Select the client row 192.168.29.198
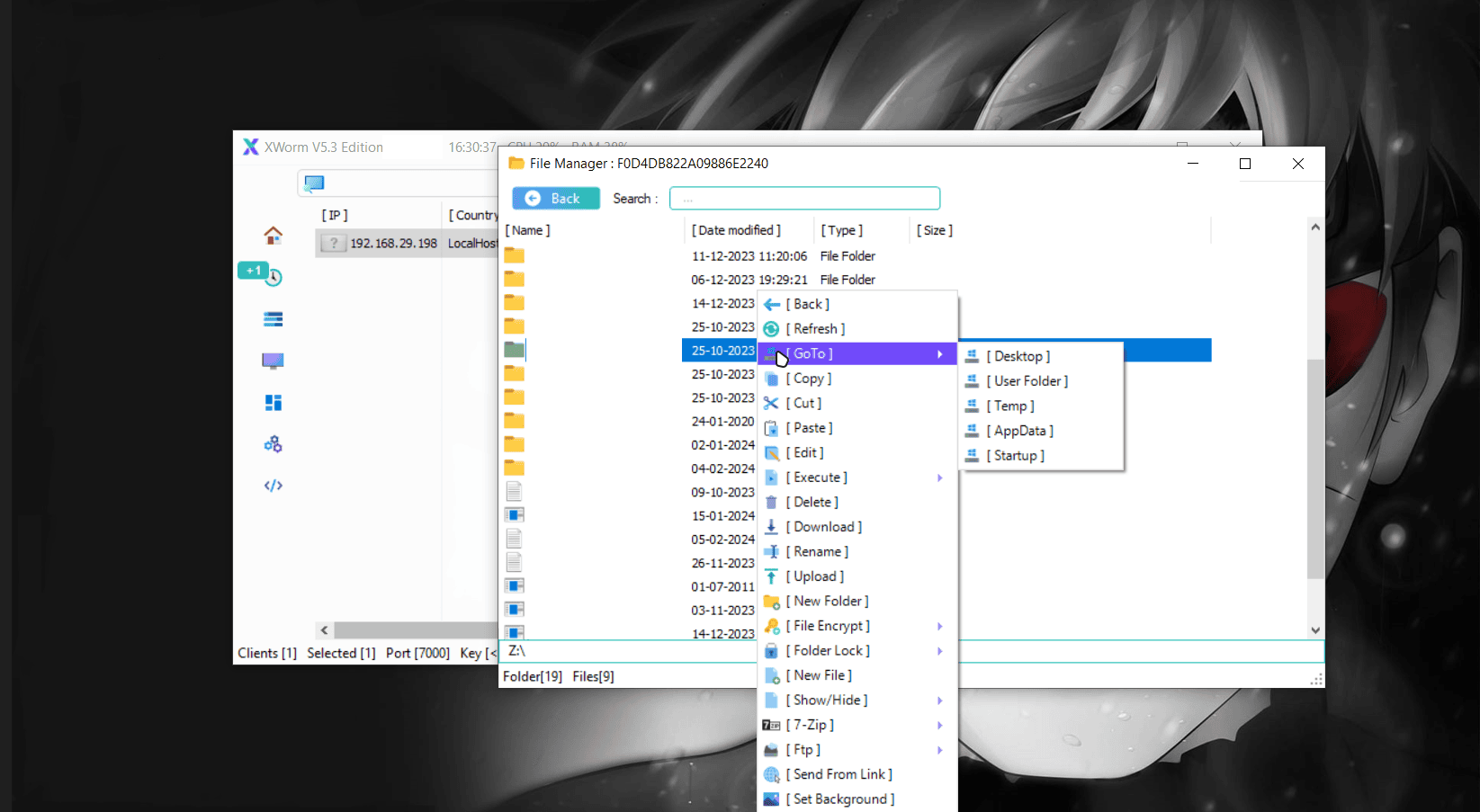Screen dimensions: 1480x812 (407, 244)
